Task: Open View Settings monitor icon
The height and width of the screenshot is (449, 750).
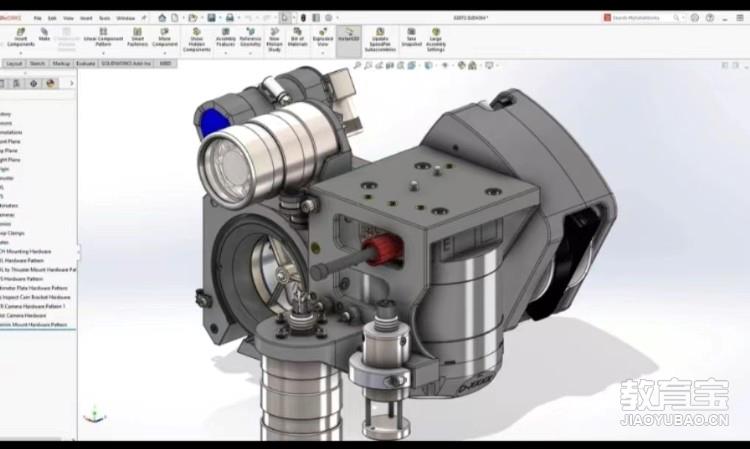Action: coord(489,66)
